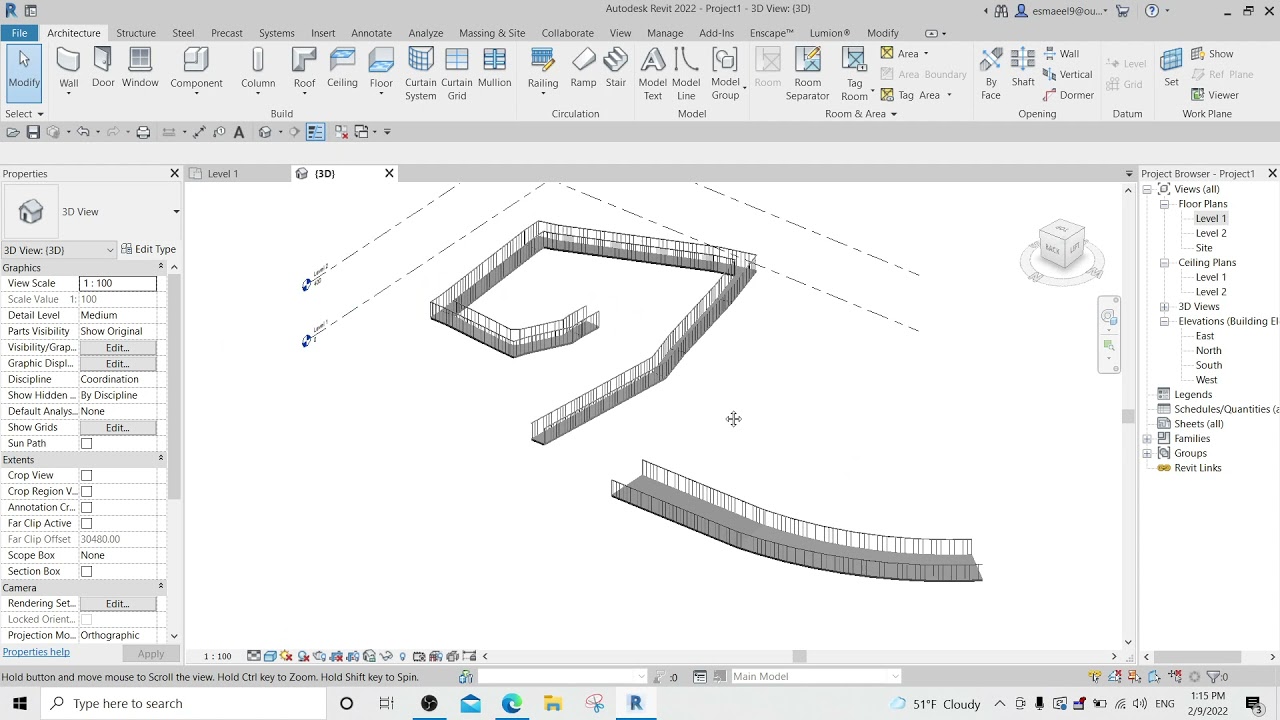Screen dimensions: 1280x720
Task: Choose the Curtain Grid tool
Action: pos(457,74)
